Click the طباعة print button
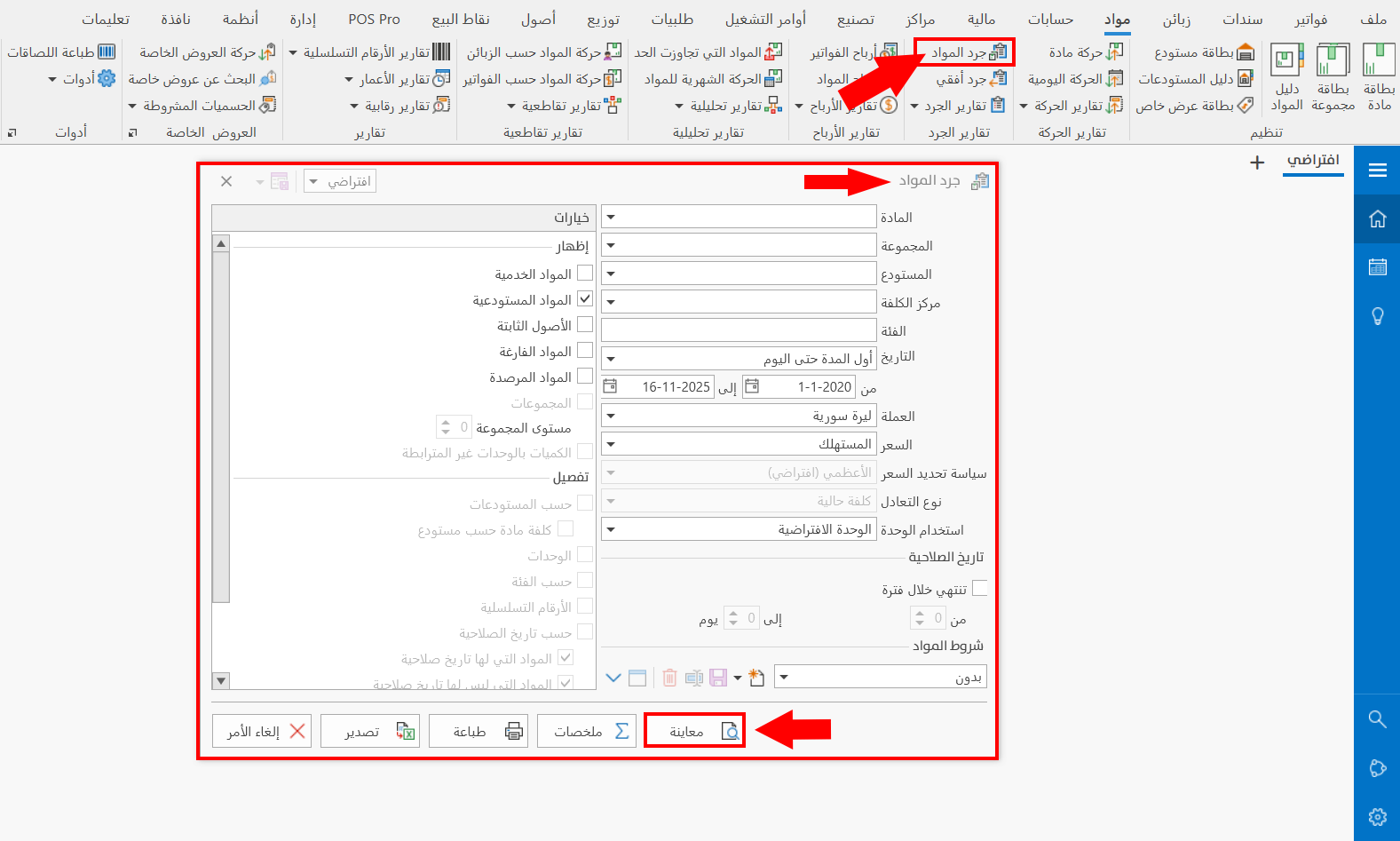1400x841 pixels. pos(479,731)
